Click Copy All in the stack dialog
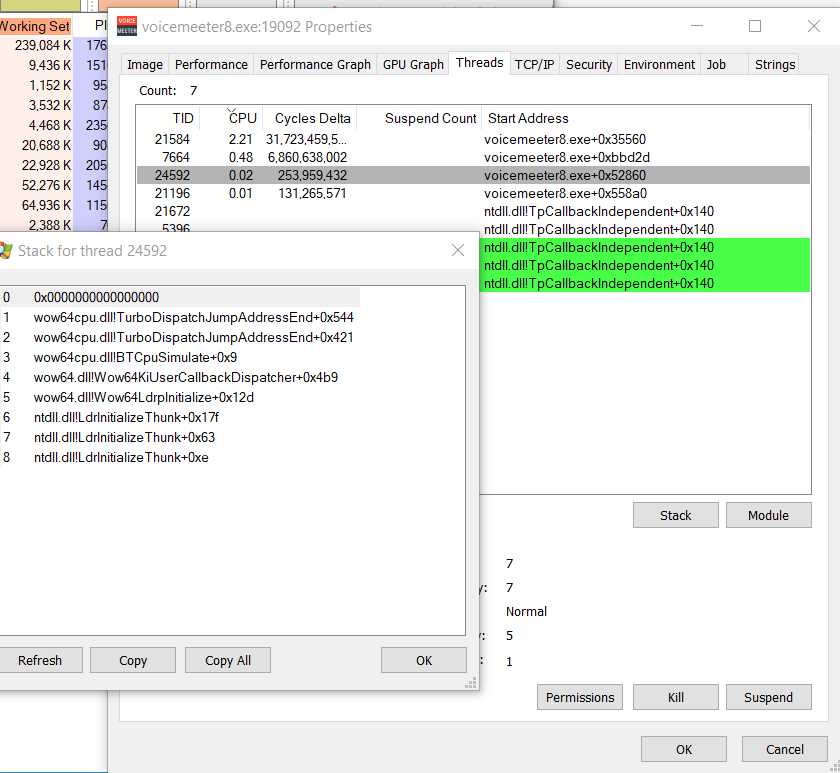 [227, 660]
